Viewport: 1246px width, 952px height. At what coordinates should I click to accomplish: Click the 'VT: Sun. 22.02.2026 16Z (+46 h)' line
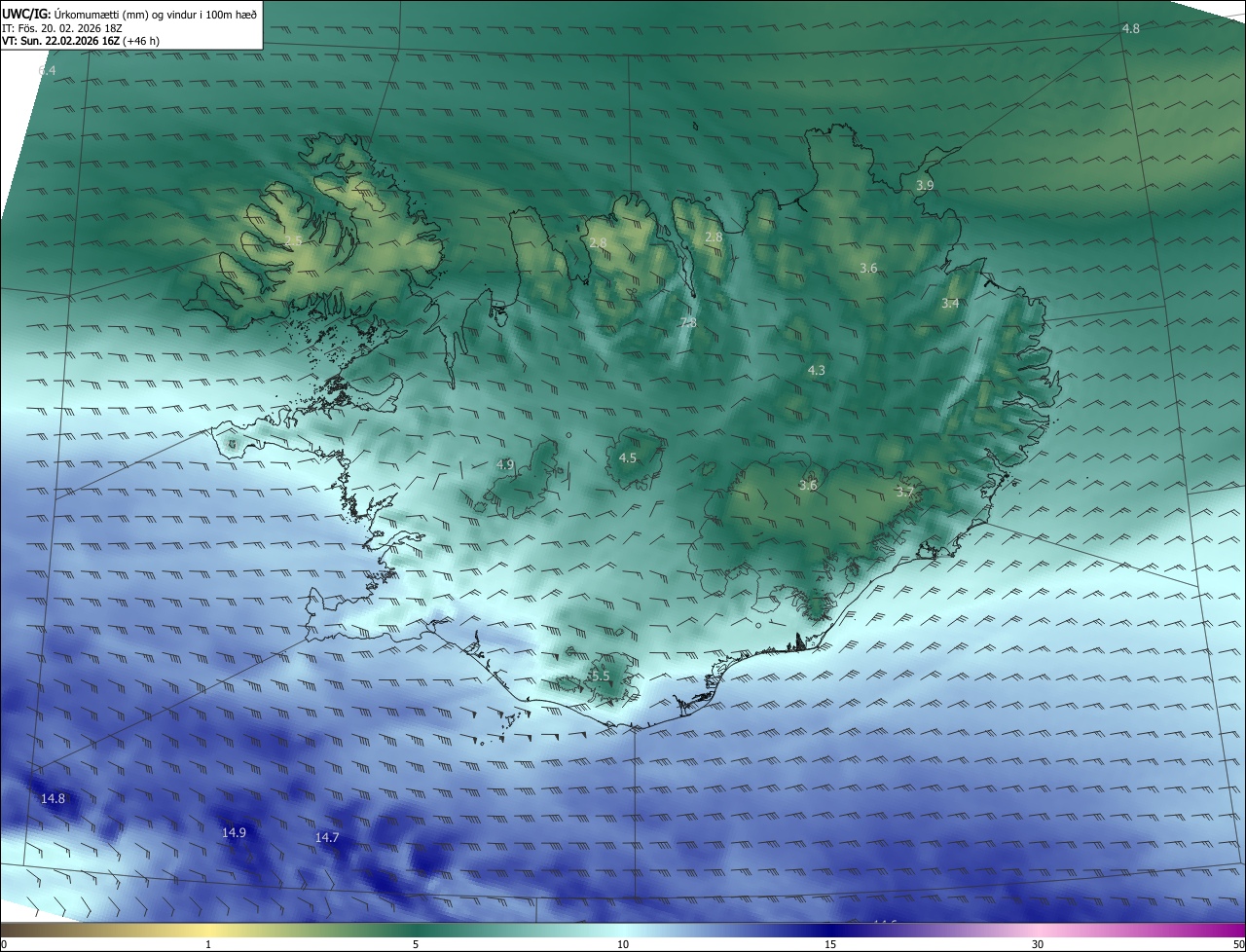click(80, 42)
